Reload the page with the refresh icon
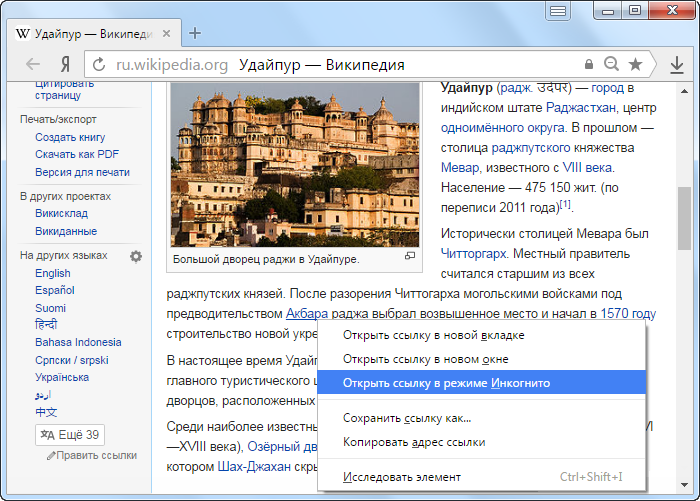This screenshot has width=700, height=501. point(99,65)
